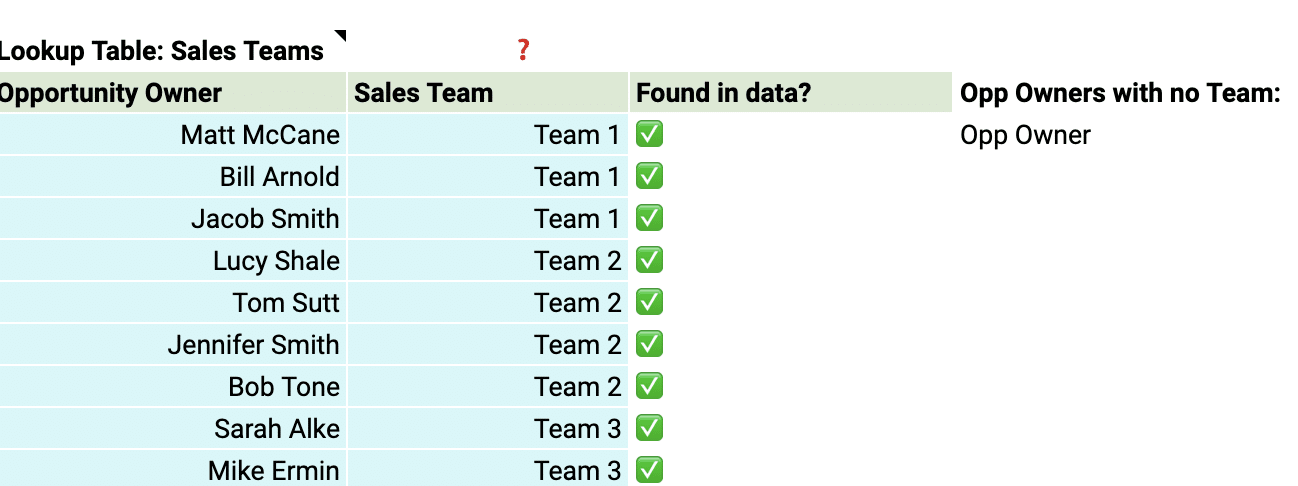Screen dimensions: 1298x486
Task: Click the checkmark in Tom Sutt's row
Action: point(649,302)
